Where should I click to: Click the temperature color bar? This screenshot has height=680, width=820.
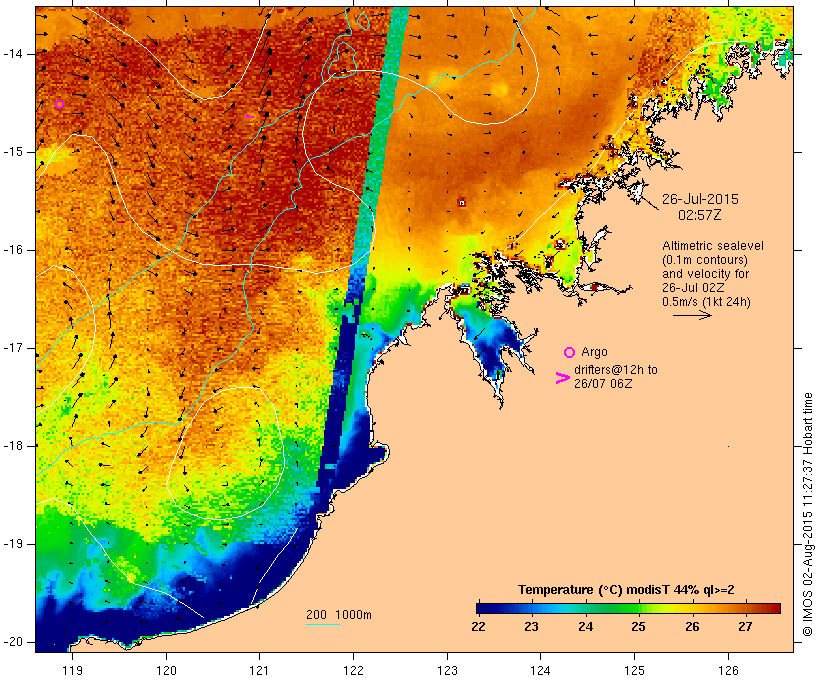628,608
